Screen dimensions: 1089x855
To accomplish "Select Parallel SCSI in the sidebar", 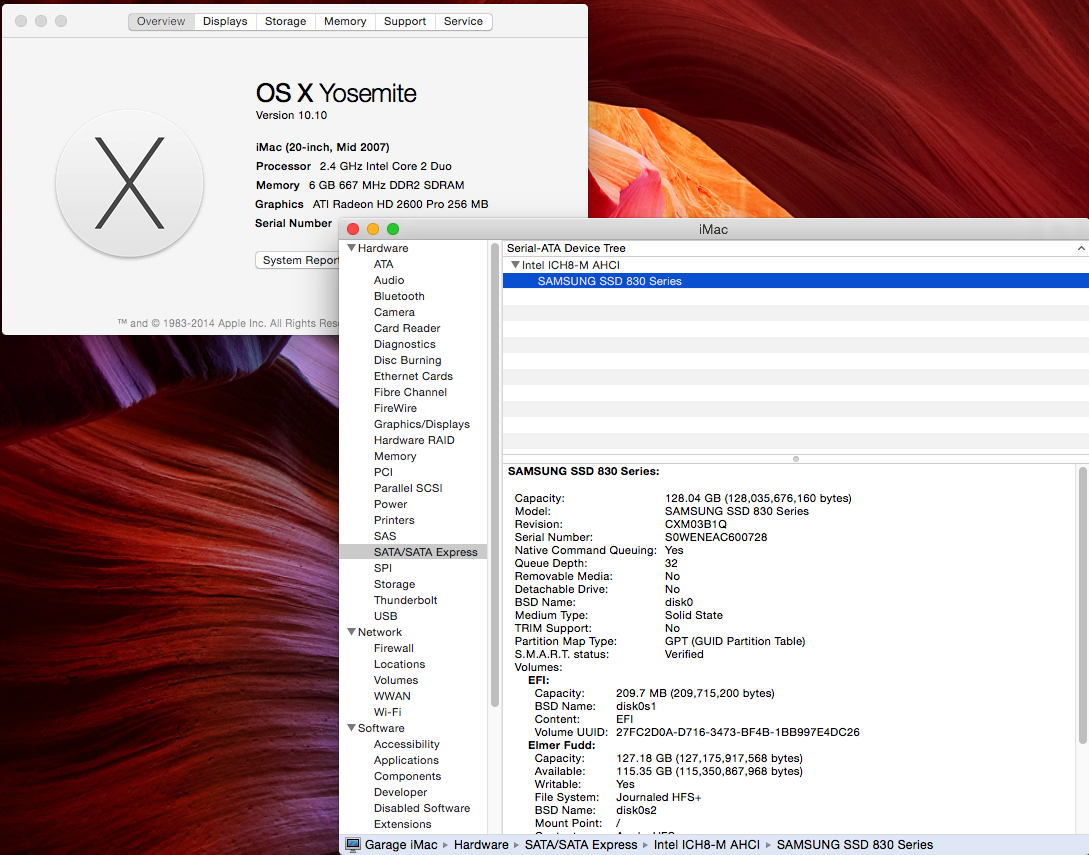I will tap(408, 488).
